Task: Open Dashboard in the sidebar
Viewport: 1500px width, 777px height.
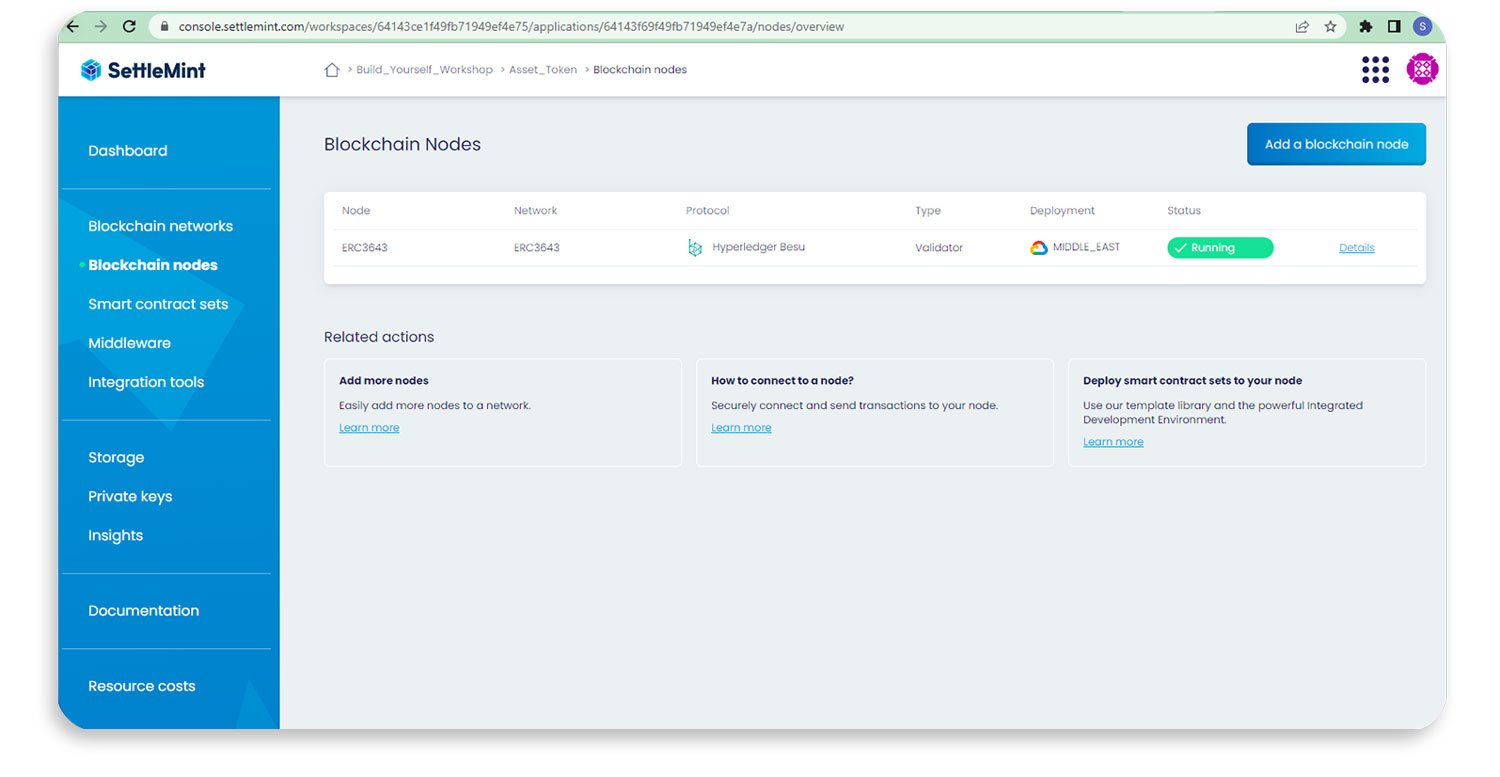Action: coord(128,151)
